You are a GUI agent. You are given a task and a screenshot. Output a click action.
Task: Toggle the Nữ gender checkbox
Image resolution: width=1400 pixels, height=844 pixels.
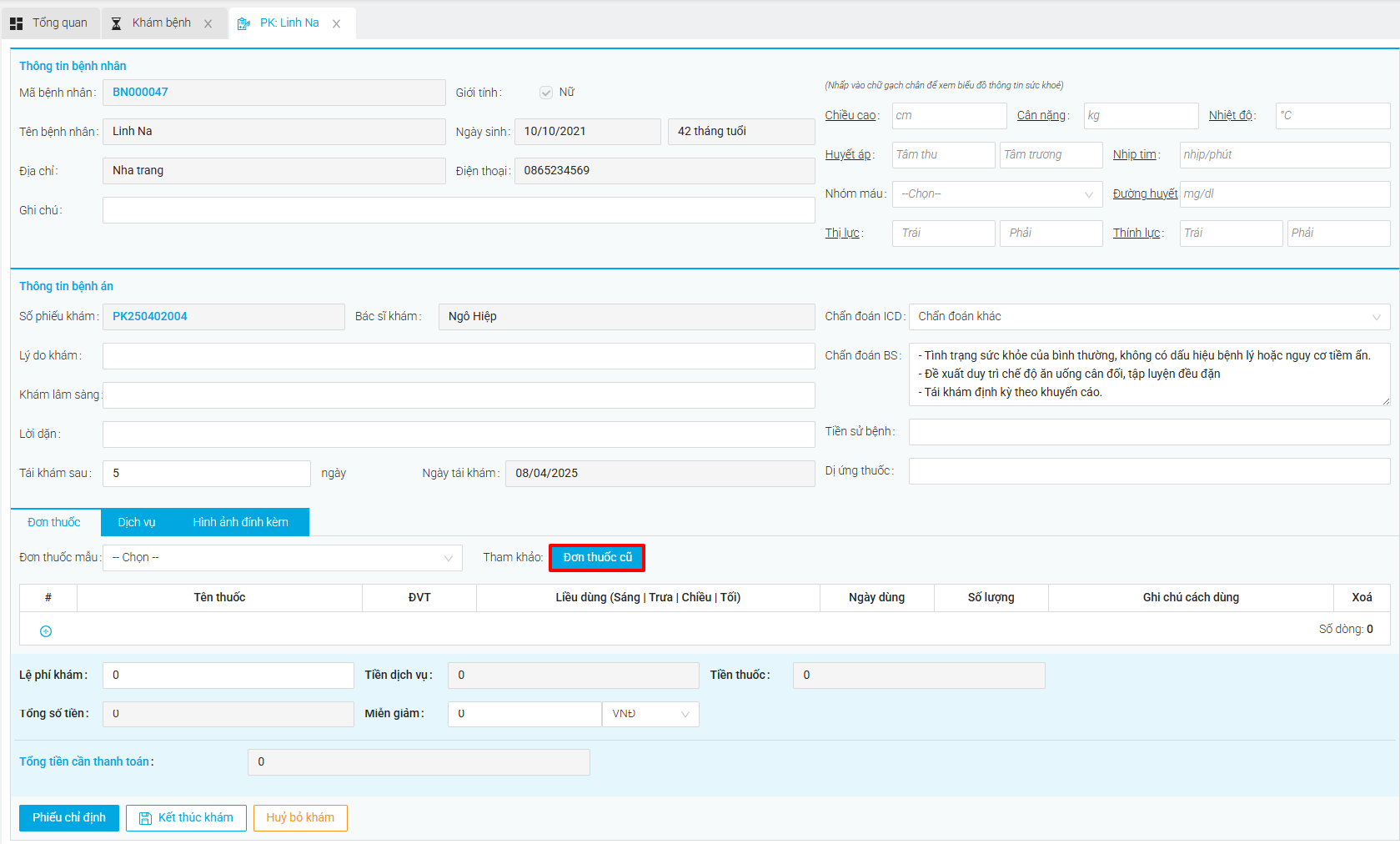pos(546,93)
